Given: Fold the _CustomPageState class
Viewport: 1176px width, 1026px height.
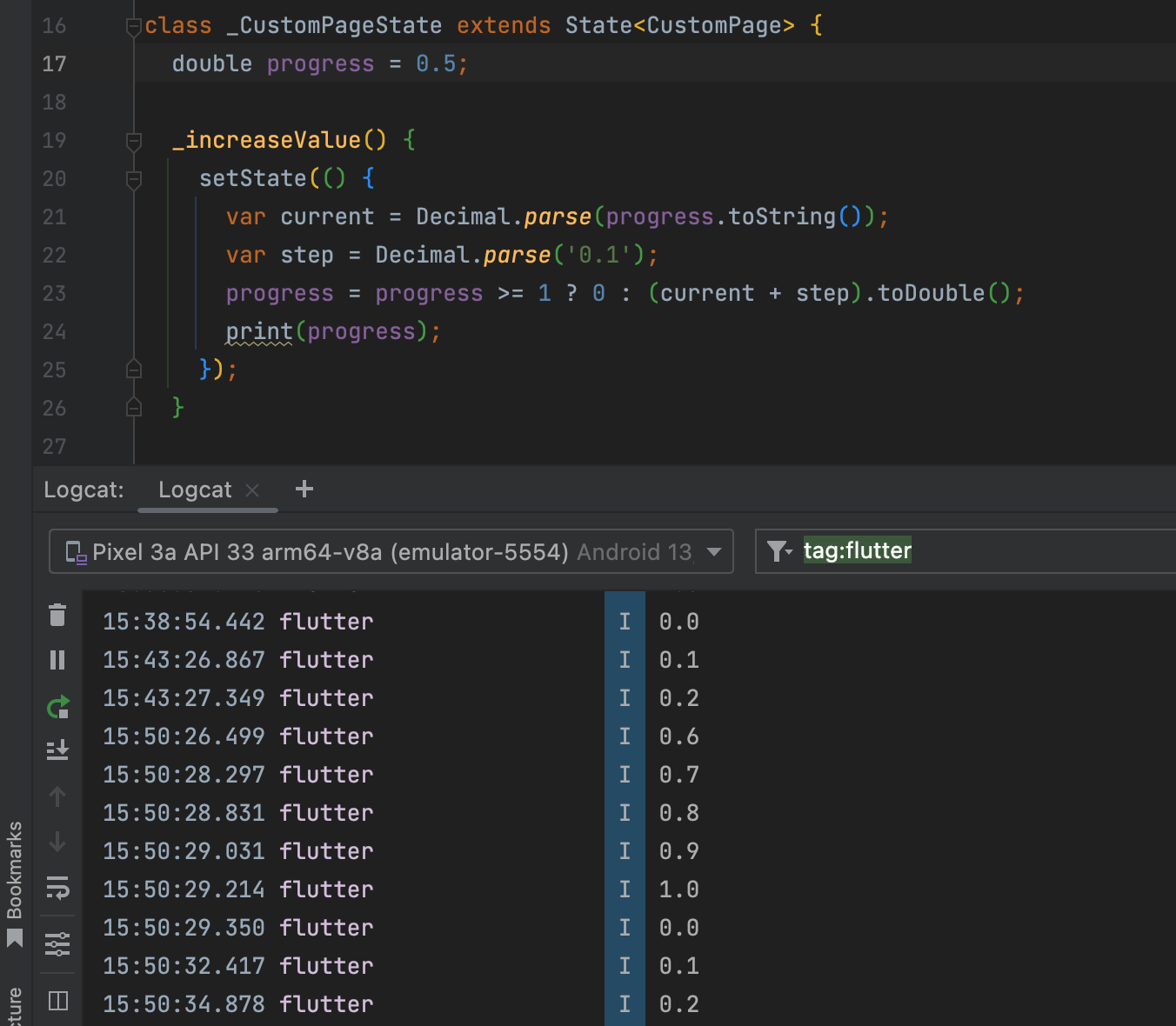Looking at the screenshot, I should click(134, 27).
